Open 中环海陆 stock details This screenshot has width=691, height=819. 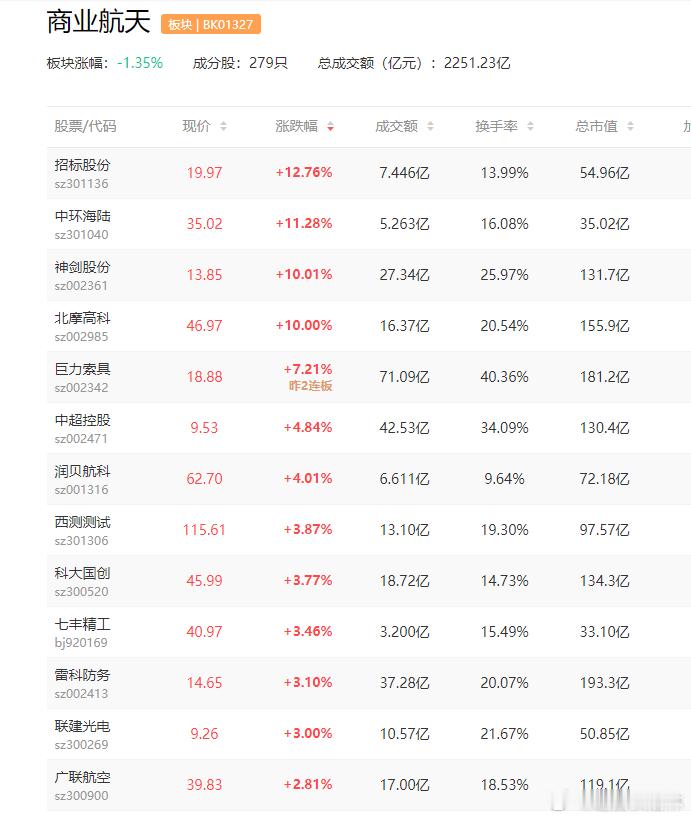[x=82, y=216]
